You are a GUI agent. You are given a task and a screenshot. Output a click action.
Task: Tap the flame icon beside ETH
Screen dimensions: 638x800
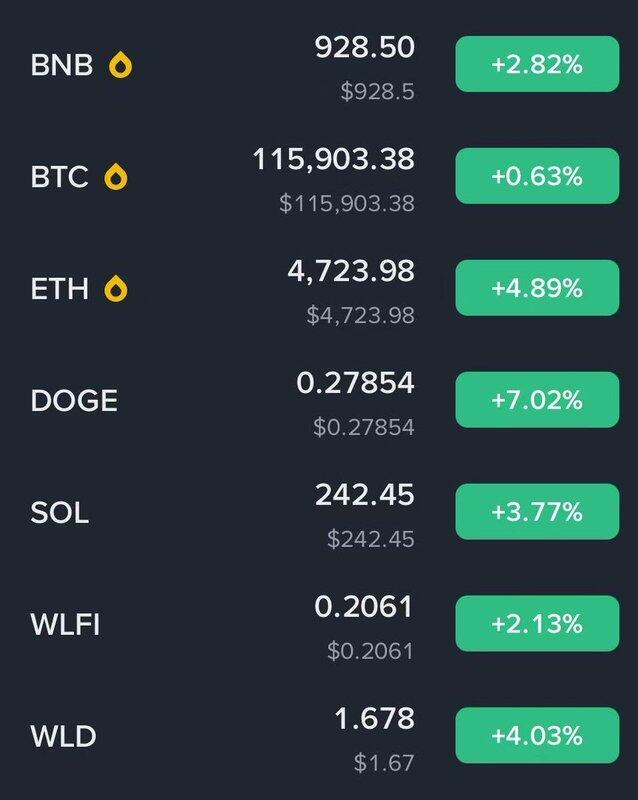click(116, 288)
